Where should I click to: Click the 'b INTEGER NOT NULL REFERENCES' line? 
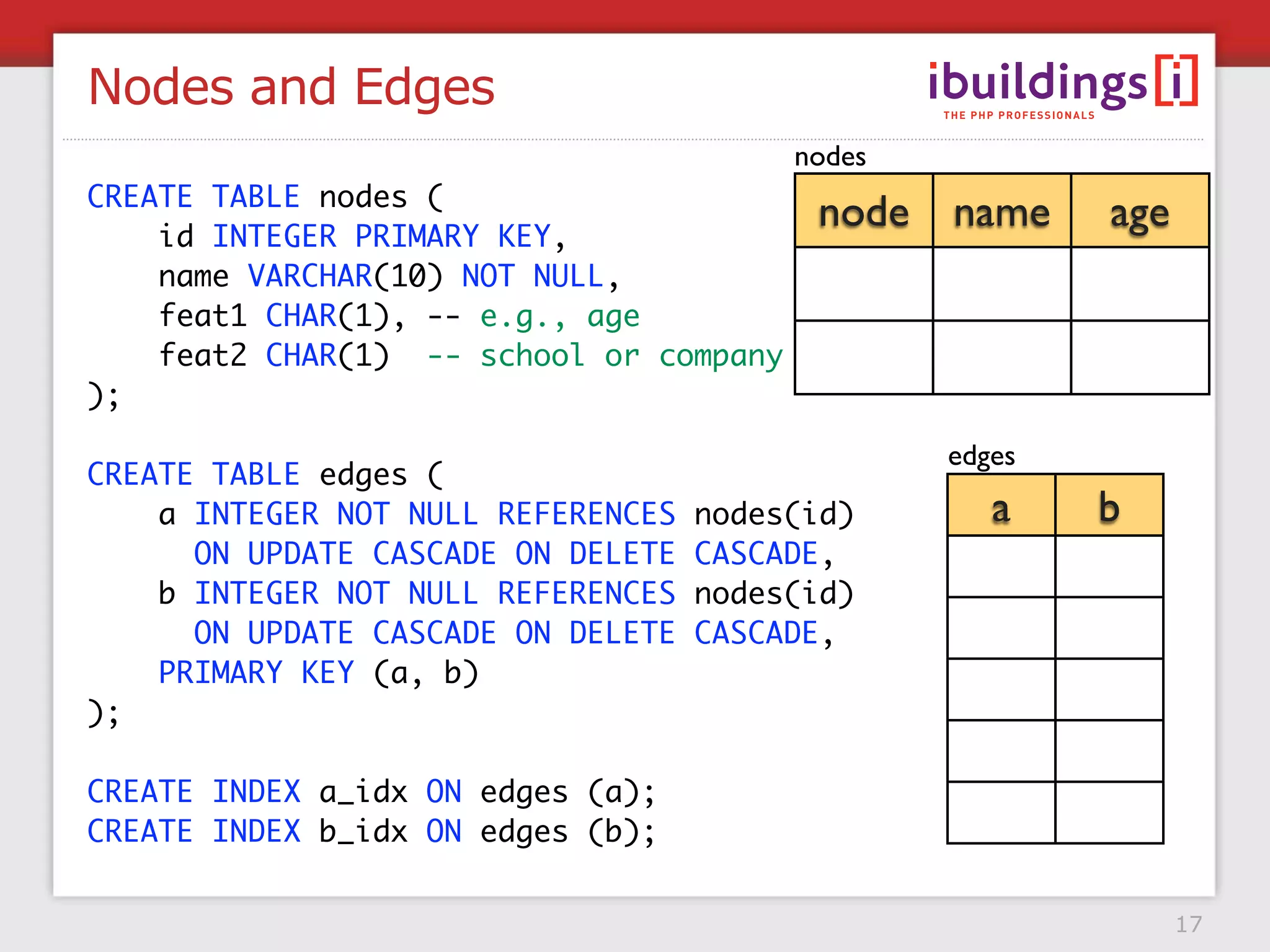click(506, 594)
